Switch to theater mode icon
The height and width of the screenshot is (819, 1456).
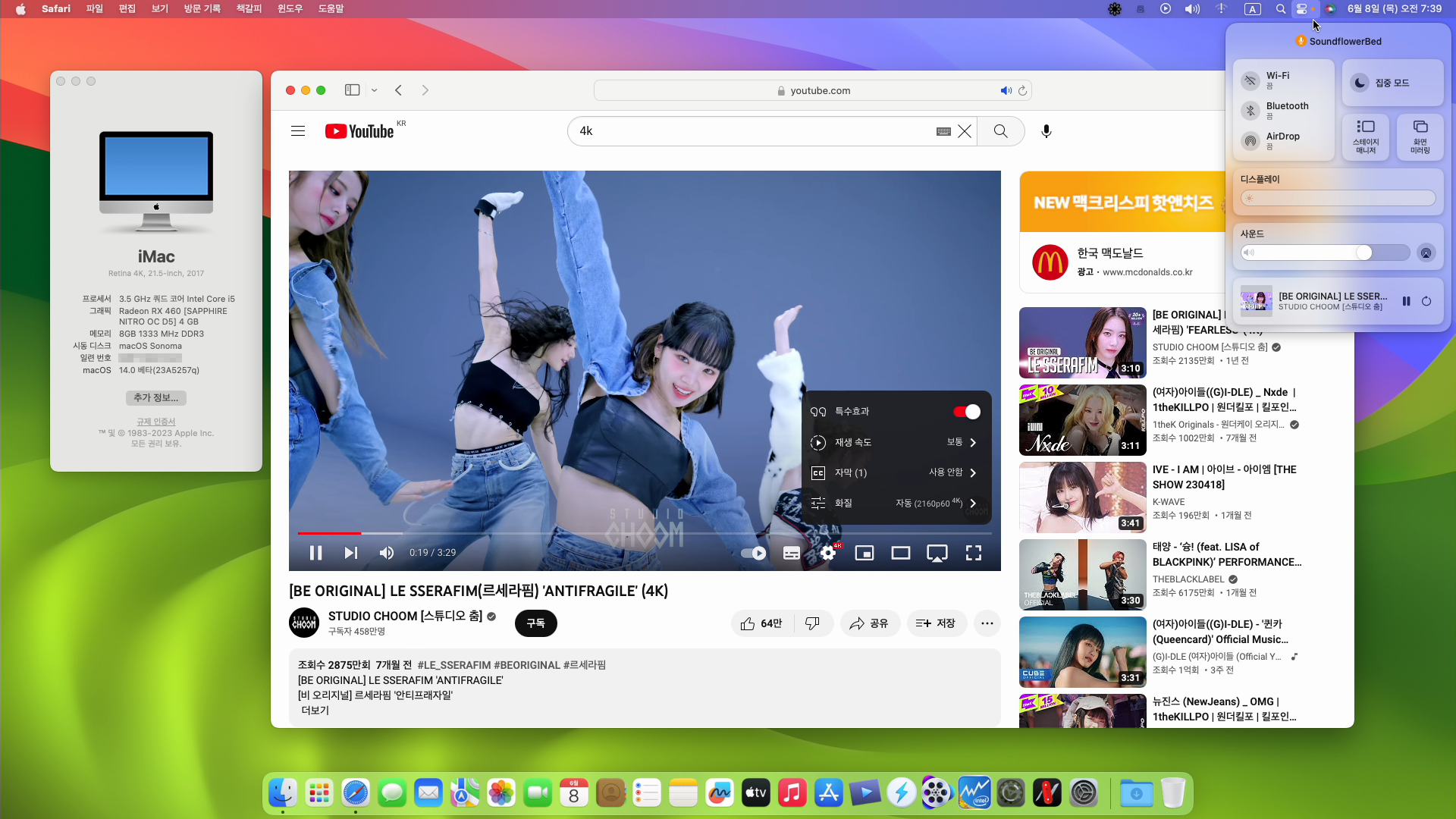[901, 553]
